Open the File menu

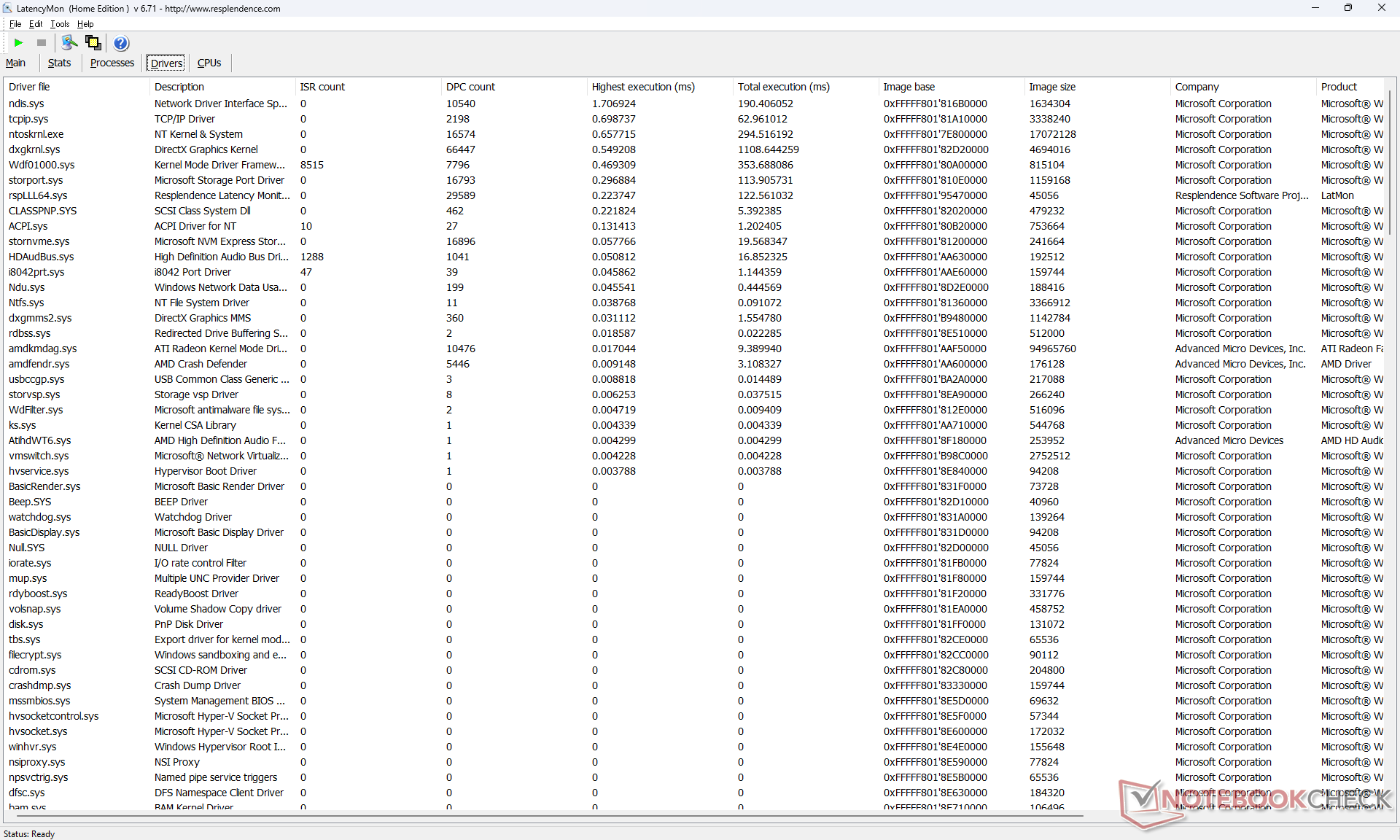(x=15, y=24)
